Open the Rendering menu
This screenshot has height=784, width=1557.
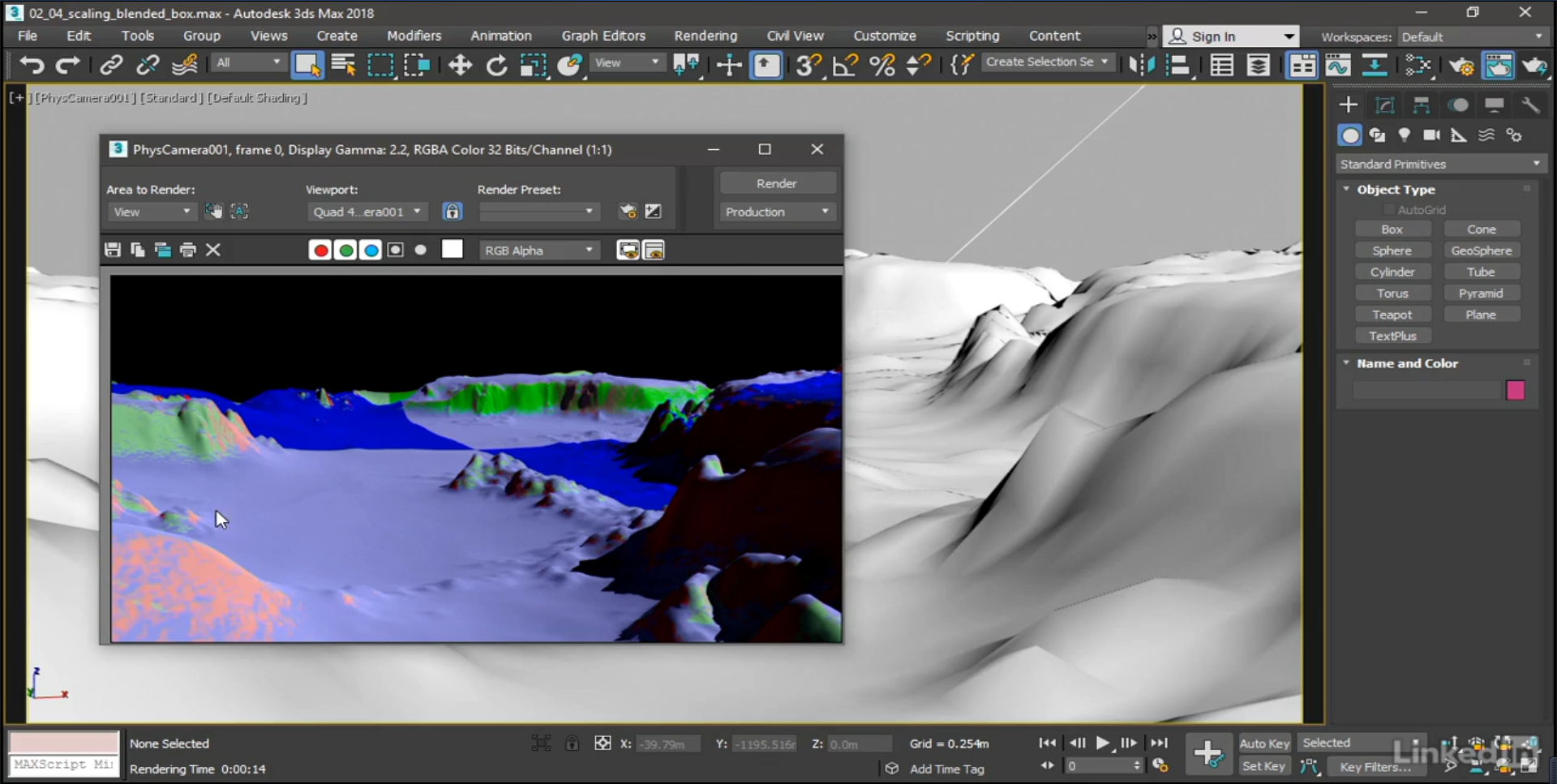click(x=706, y=36)
